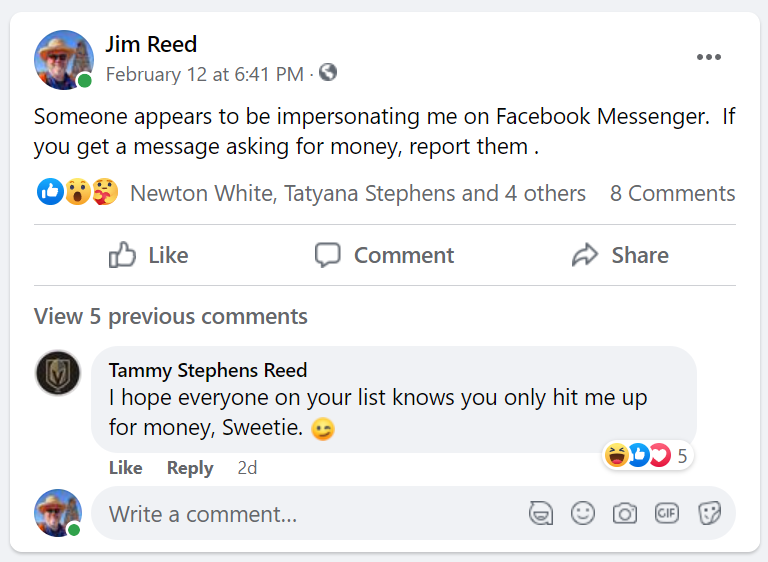
Task: Click the globe public audience icon
Action: tap(328, 73)
